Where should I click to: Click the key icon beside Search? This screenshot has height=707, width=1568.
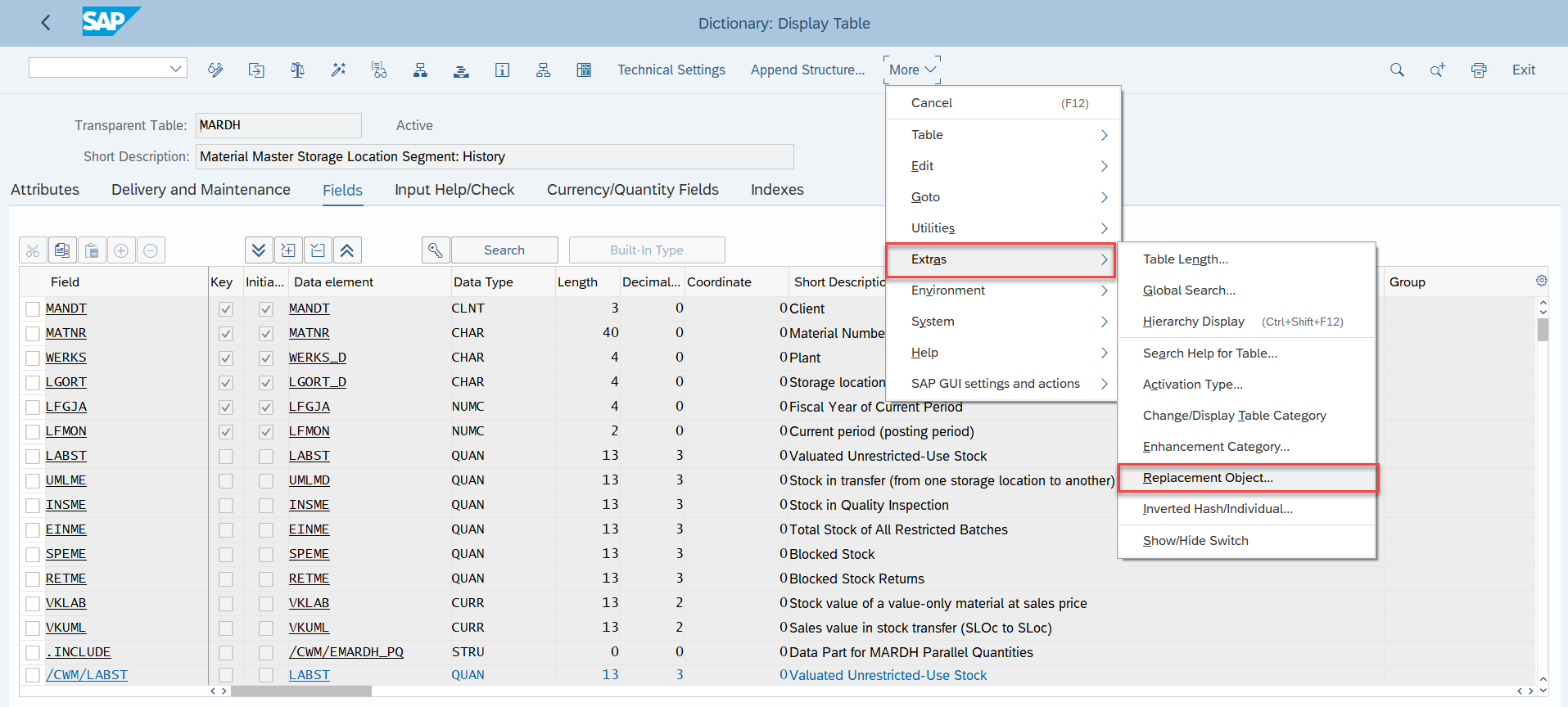click(436, 250)
